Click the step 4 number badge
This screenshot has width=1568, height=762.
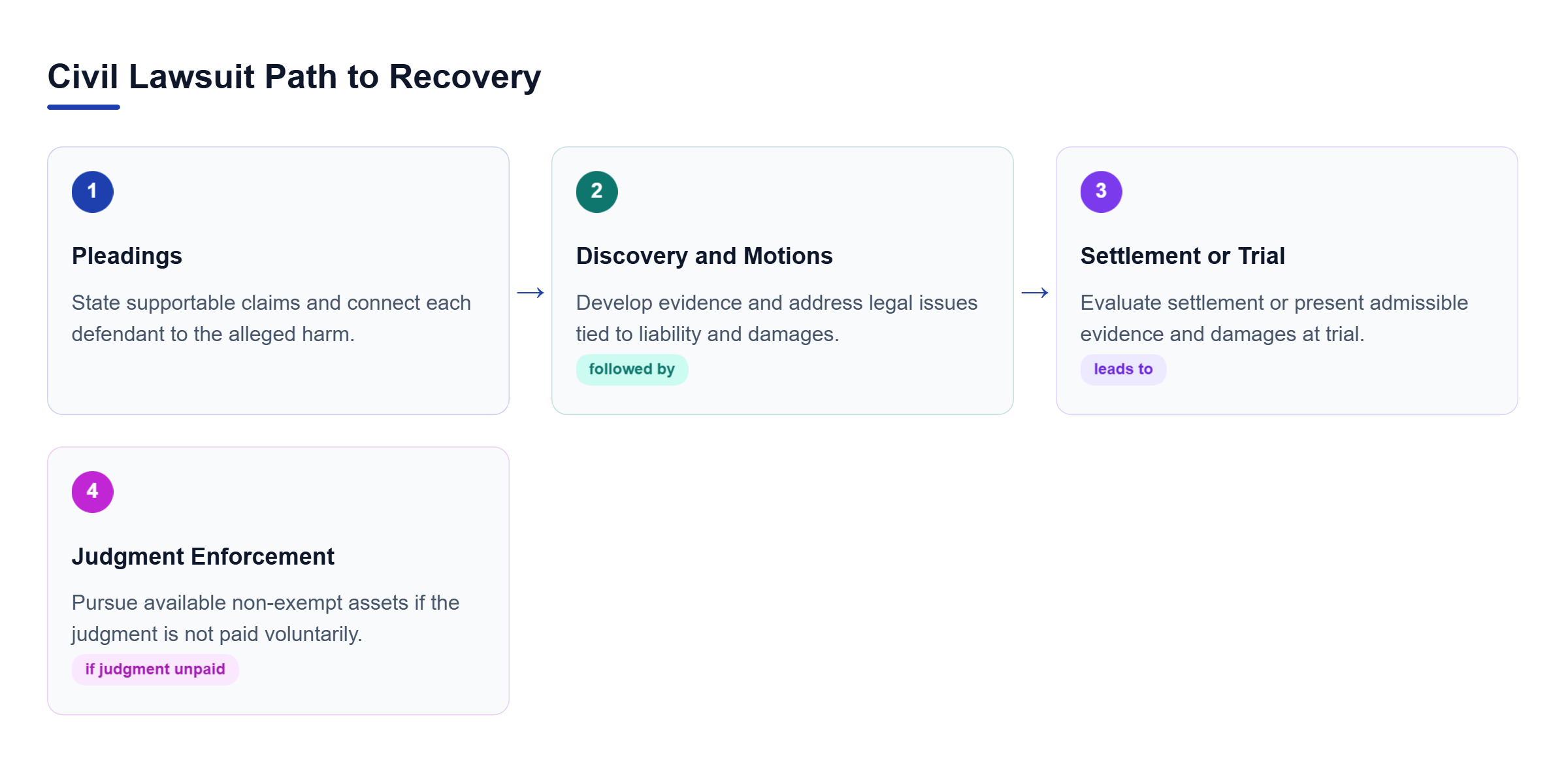92,491
